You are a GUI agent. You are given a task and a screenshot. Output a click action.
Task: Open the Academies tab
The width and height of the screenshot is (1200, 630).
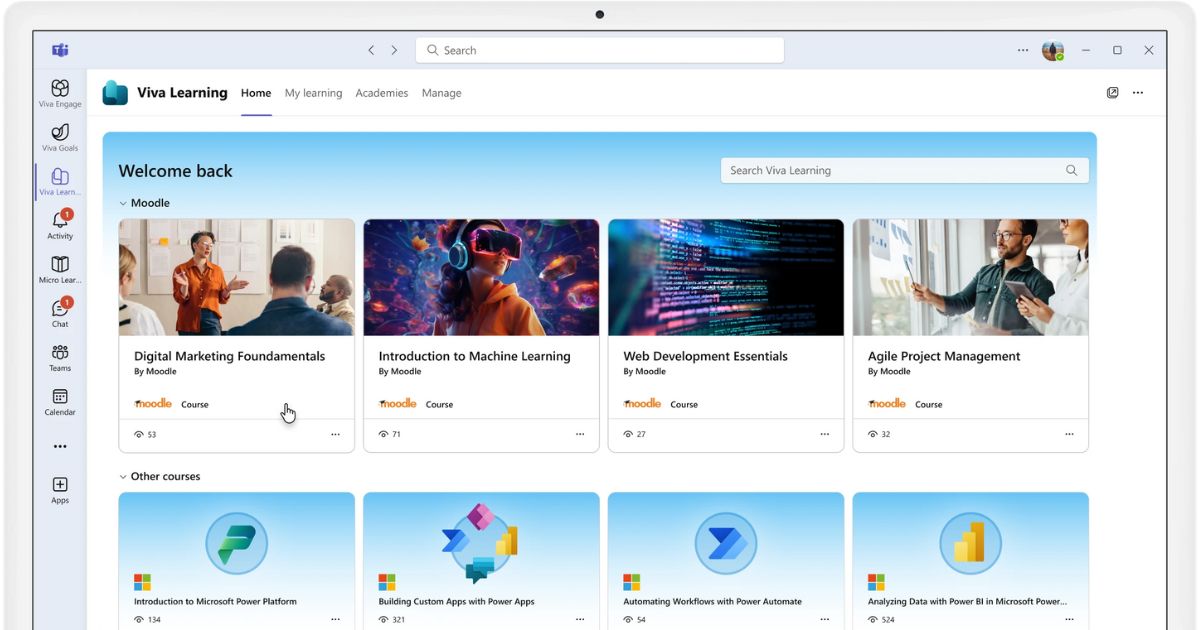382,93
